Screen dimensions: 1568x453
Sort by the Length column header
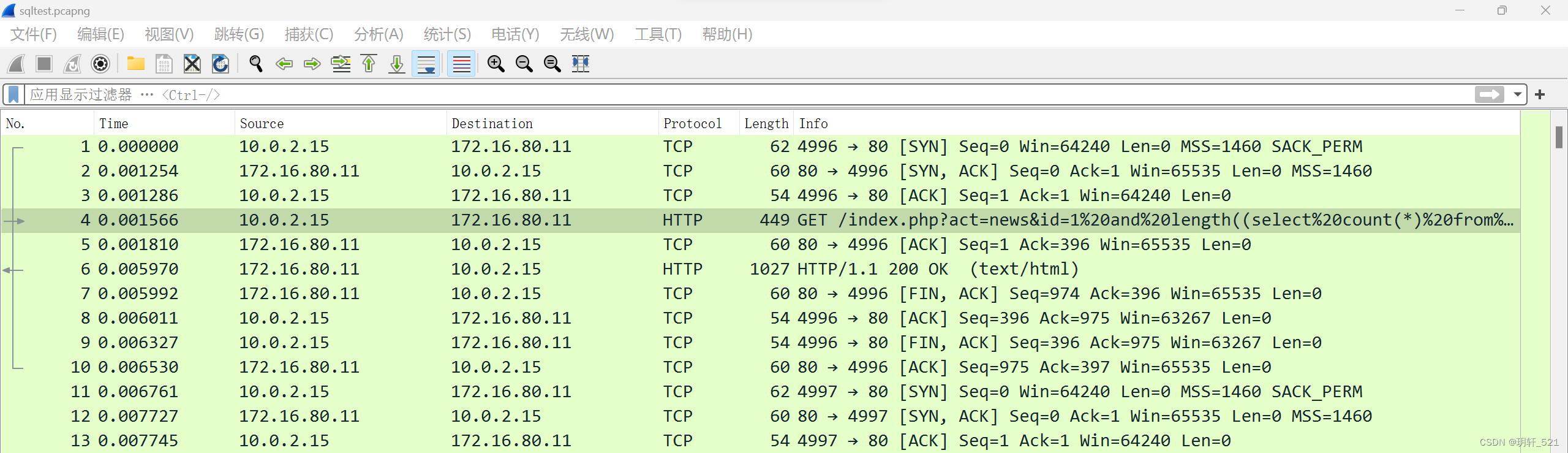tap(766, 123)
